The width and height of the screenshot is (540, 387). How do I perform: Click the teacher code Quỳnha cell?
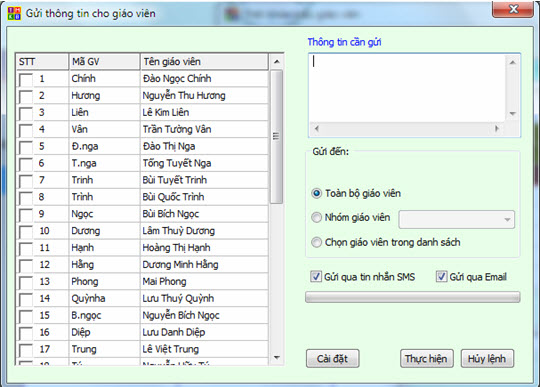coord(105,299)
